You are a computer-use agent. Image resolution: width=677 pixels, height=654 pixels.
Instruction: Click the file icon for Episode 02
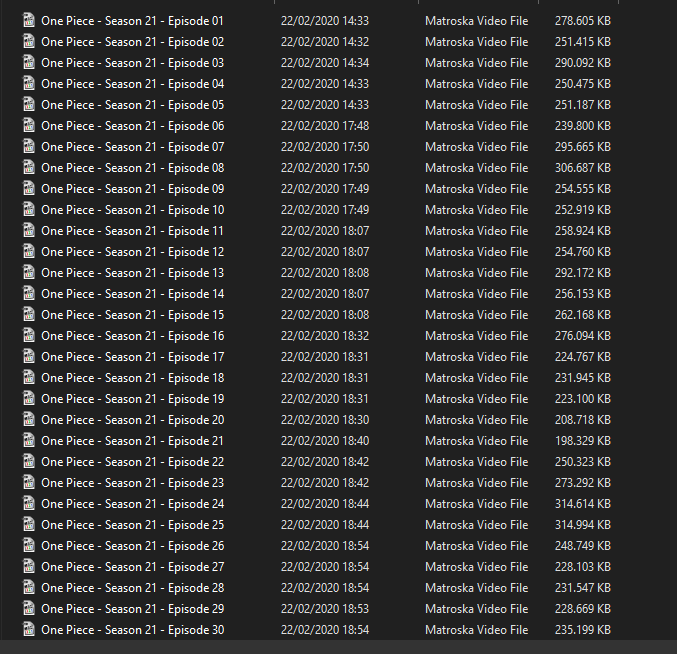click(29, 41)
